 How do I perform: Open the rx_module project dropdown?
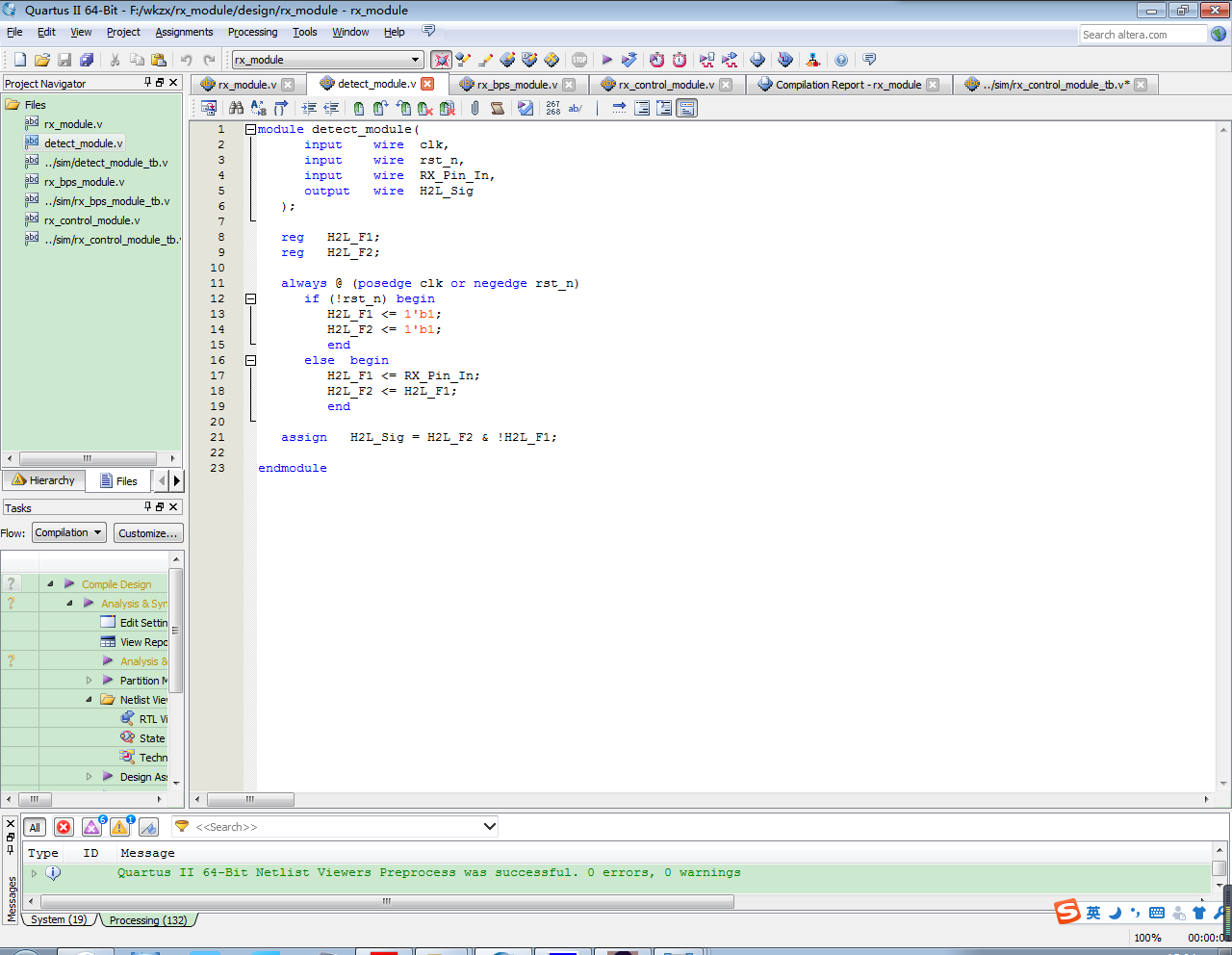[415, 60]
